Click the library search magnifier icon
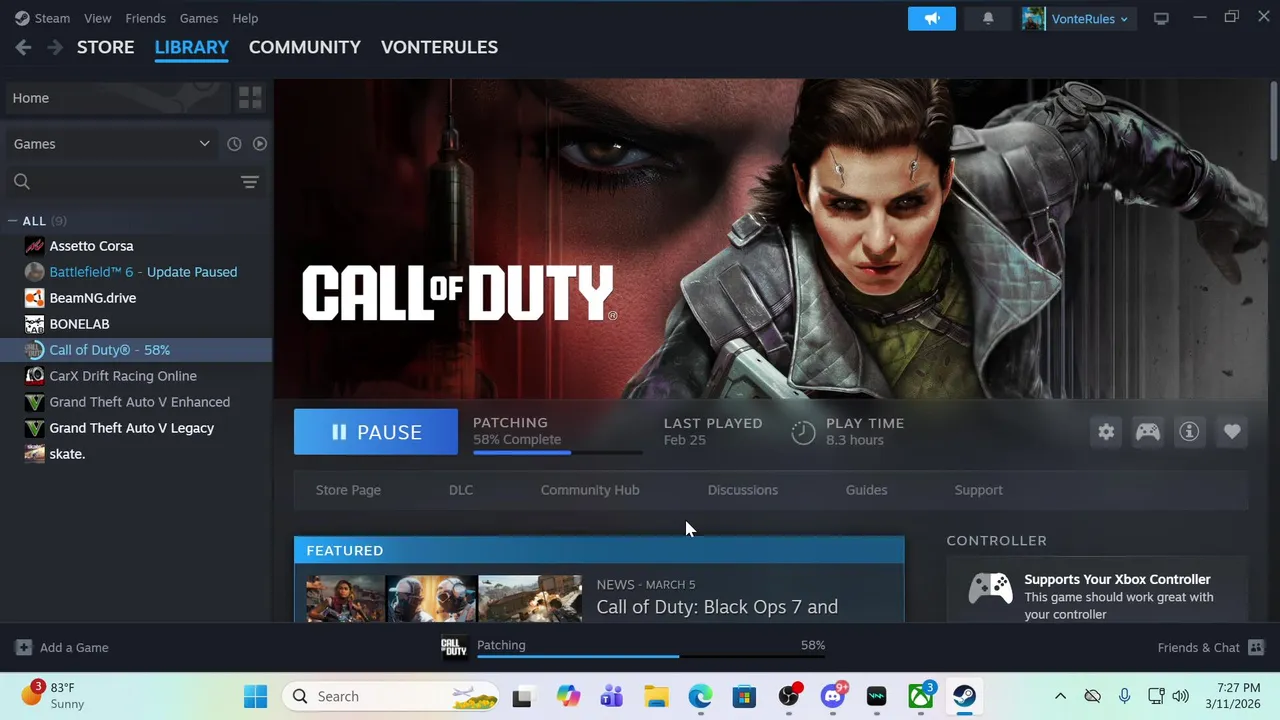The height and width of the screenshot is (720, 1280). tap(22, 182)
